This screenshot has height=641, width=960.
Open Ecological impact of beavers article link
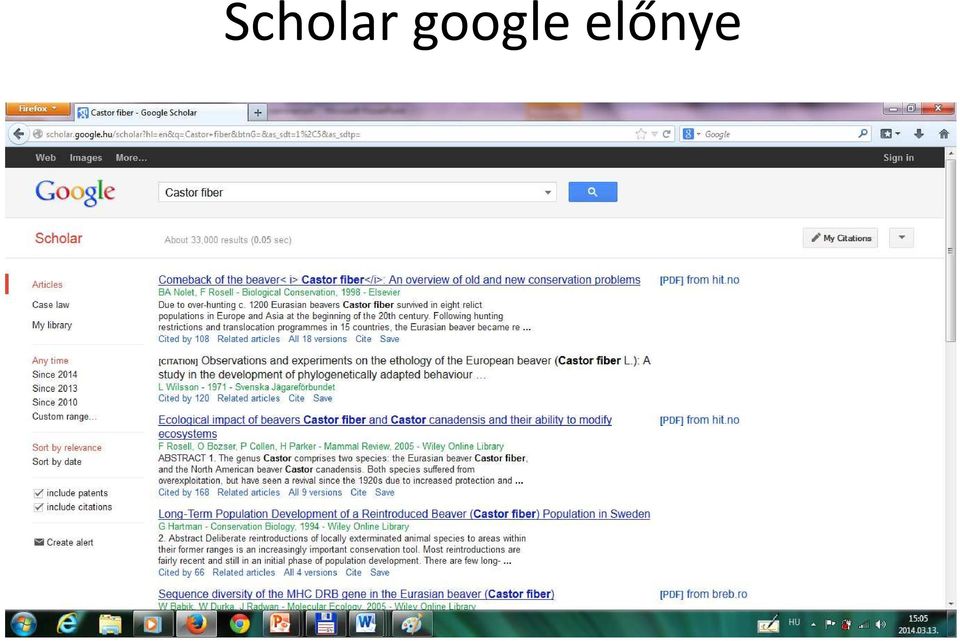click(385, 427)
